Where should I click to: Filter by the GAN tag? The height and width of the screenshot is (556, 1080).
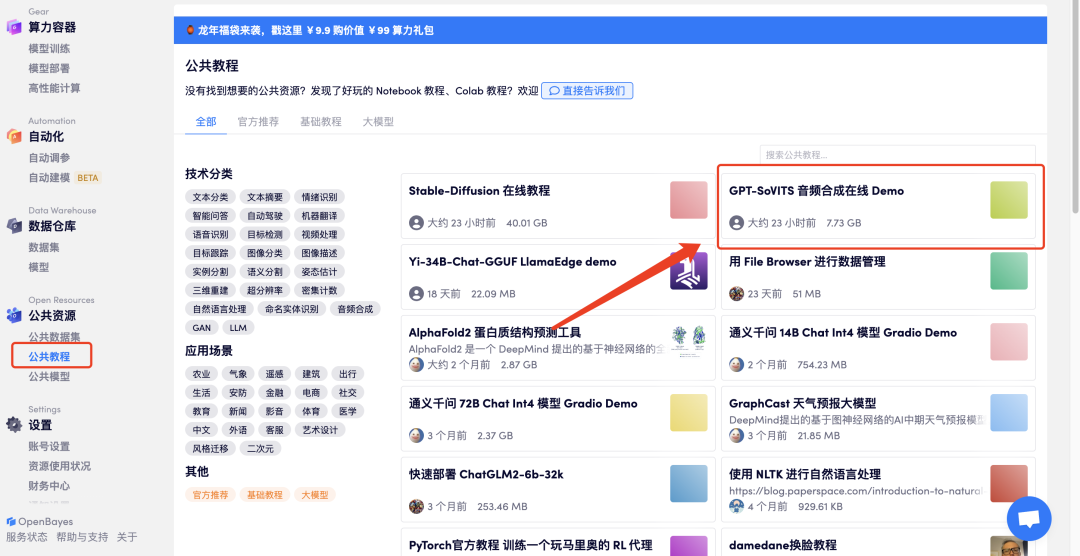coord(202,327)
